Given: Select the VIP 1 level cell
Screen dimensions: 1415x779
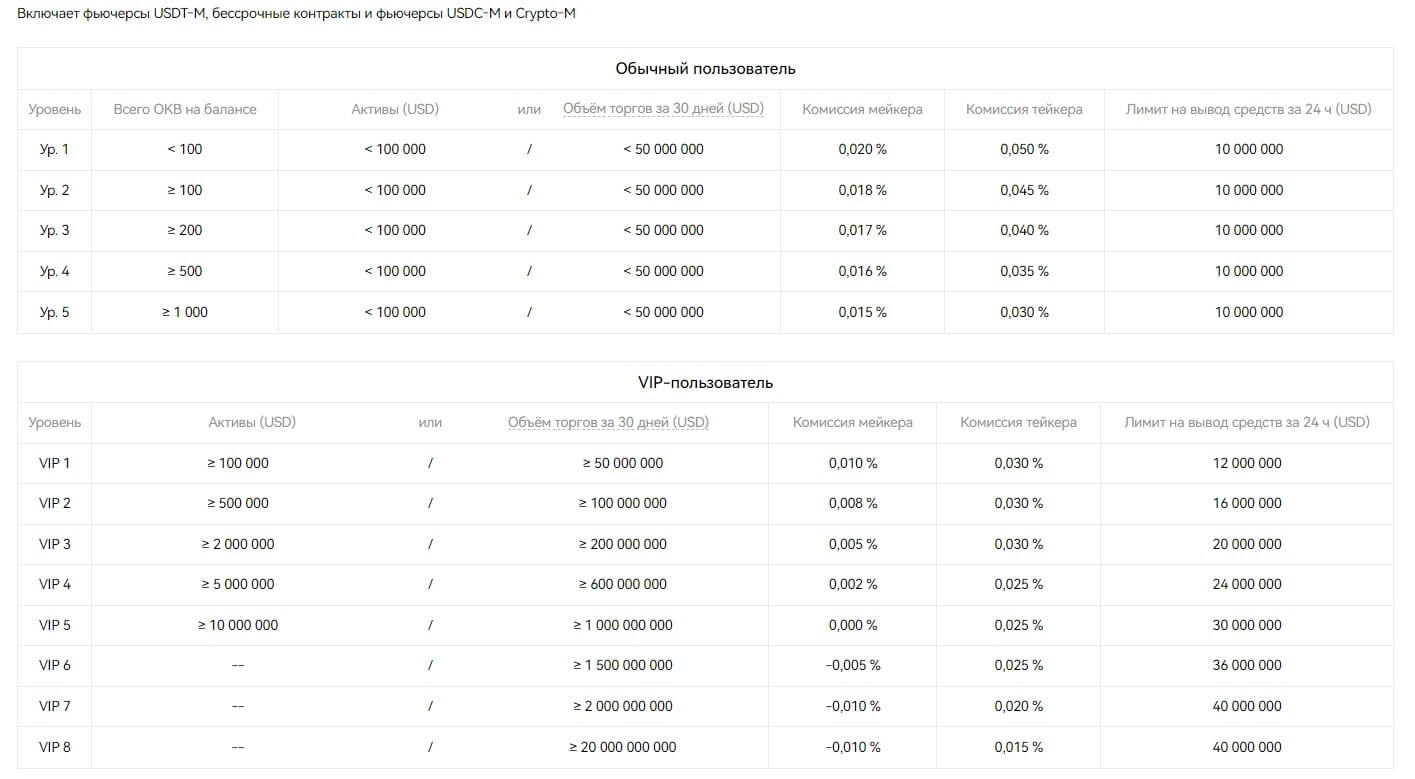Looking at the screenshot, I should click(55, 463).
